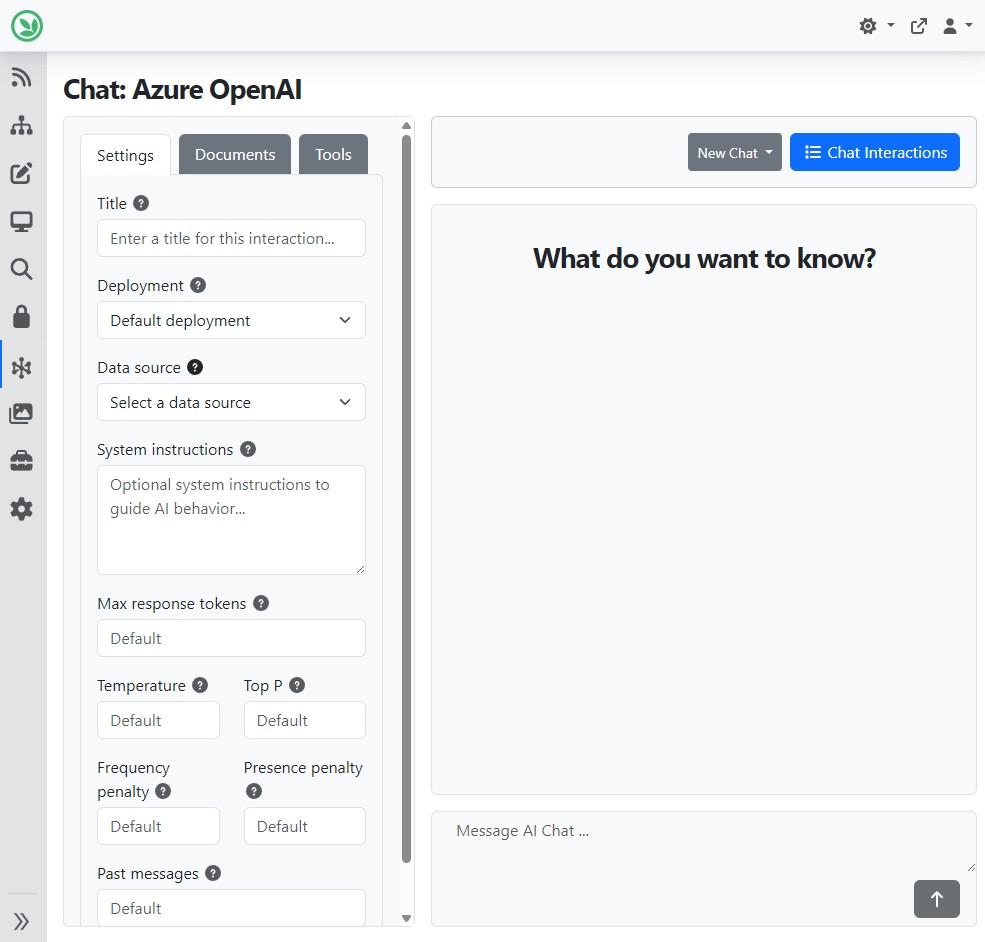Open the edit pencil sidebar icon

(21, 173)
